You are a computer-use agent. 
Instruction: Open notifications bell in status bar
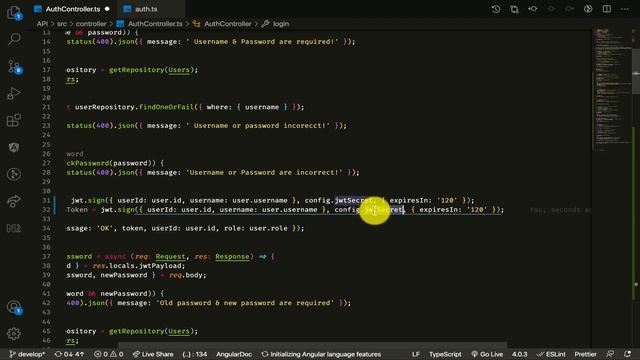pyautogui.click(x=627, y=354)
